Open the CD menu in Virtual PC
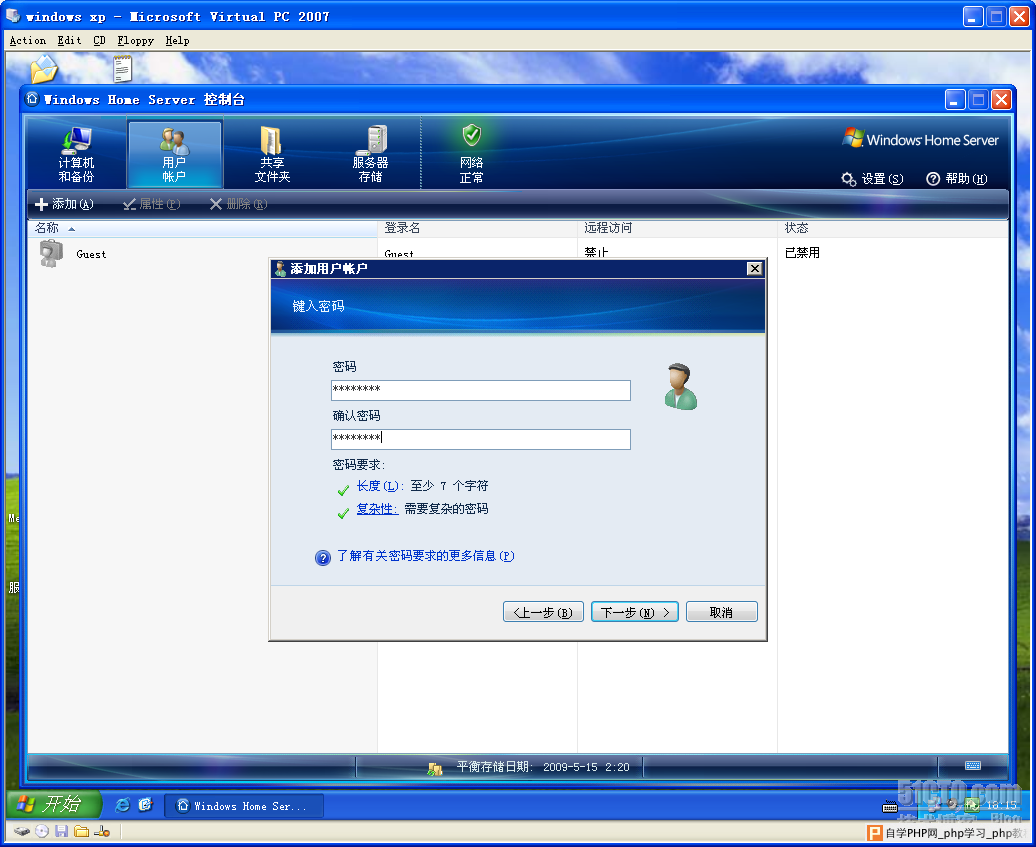This screenshot has width=1036, height=847. [x=99, y=40]
